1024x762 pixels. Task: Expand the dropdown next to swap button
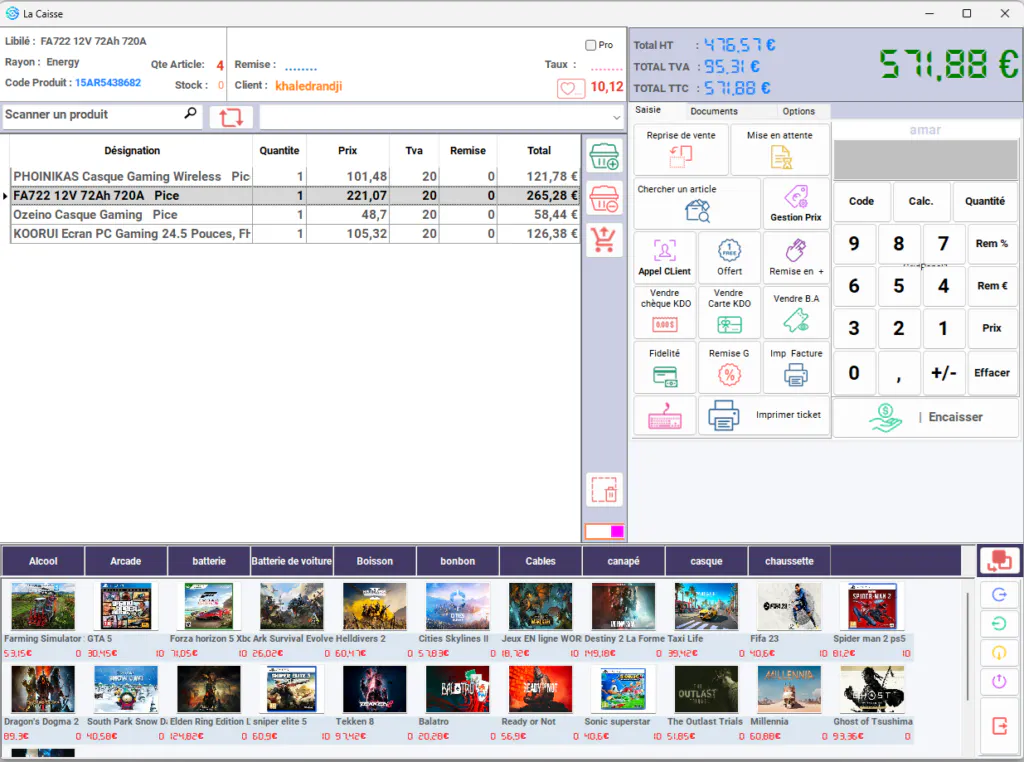click(616, 118)
